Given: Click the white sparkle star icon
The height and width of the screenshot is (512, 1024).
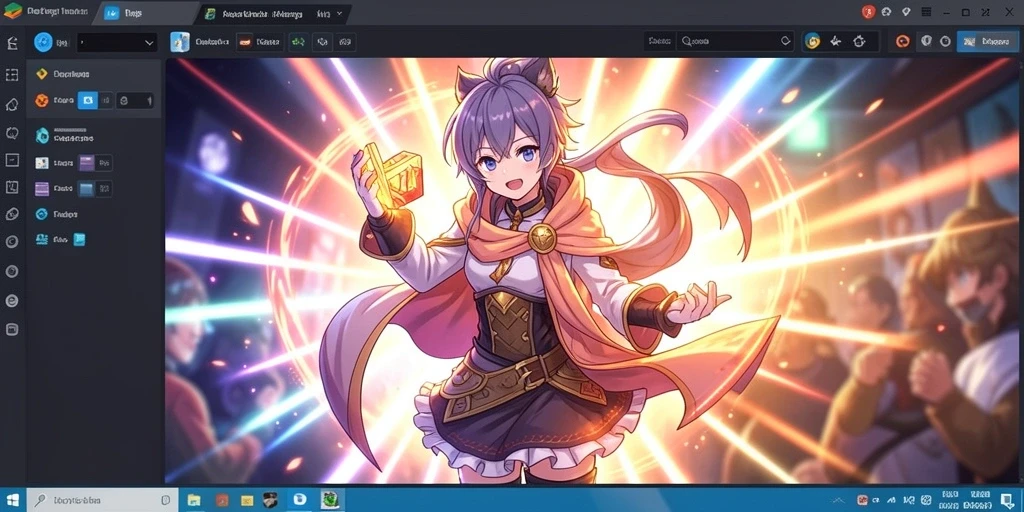Looking at the screenshot, I should pos(835,41).
